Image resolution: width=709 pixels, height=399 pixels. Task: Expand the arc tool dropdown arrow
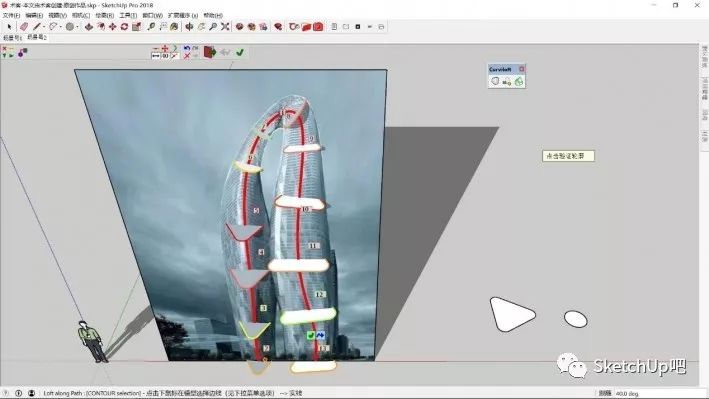61,27
